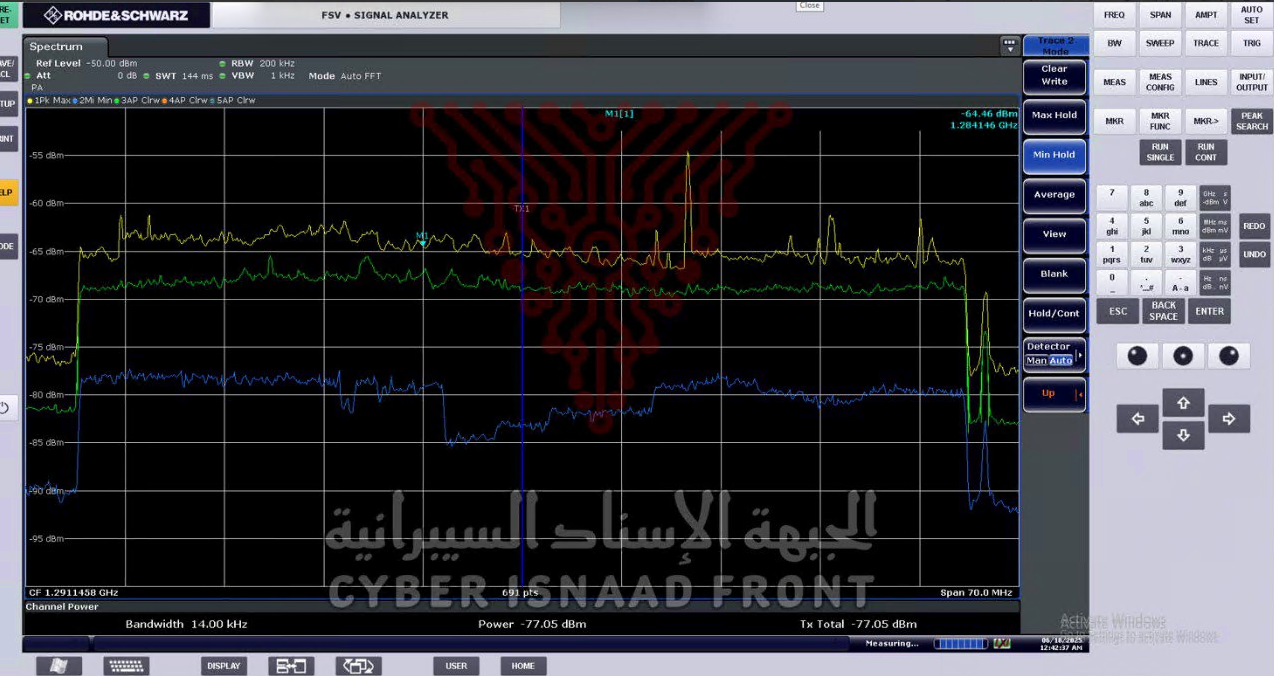The image size is (1274, 676).
Task: Toggle Hold/Cont softkey
Action: tap(1054, 314)
